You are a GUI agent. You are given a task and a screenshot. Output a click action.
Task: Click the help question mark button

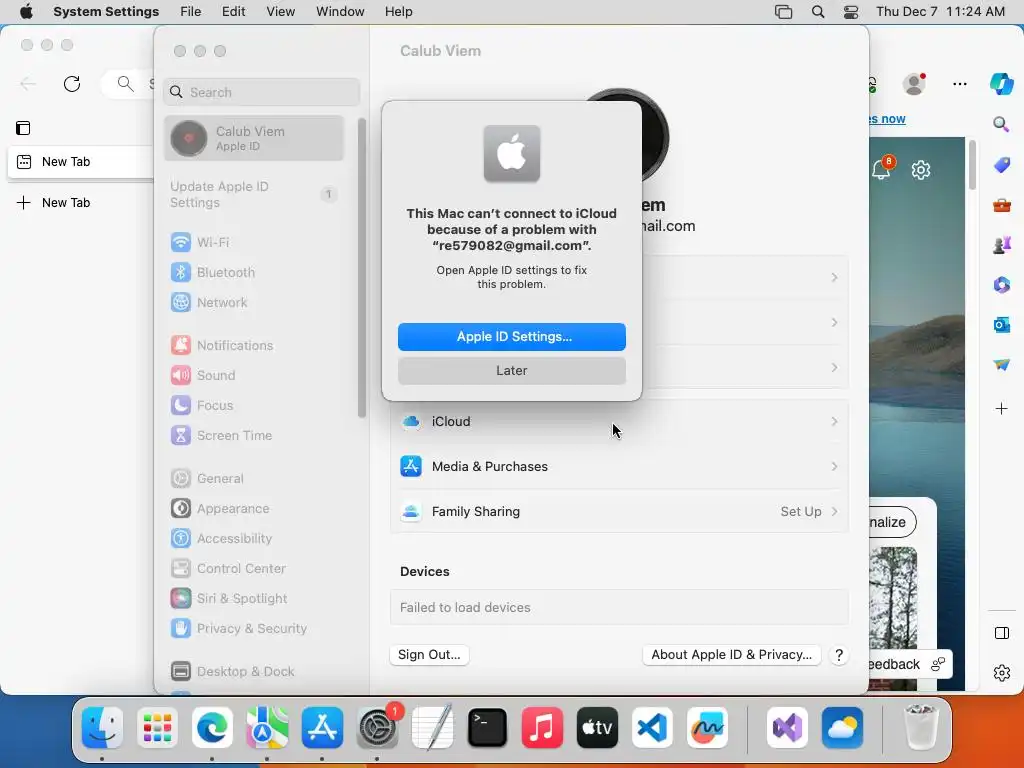(839, 655)
